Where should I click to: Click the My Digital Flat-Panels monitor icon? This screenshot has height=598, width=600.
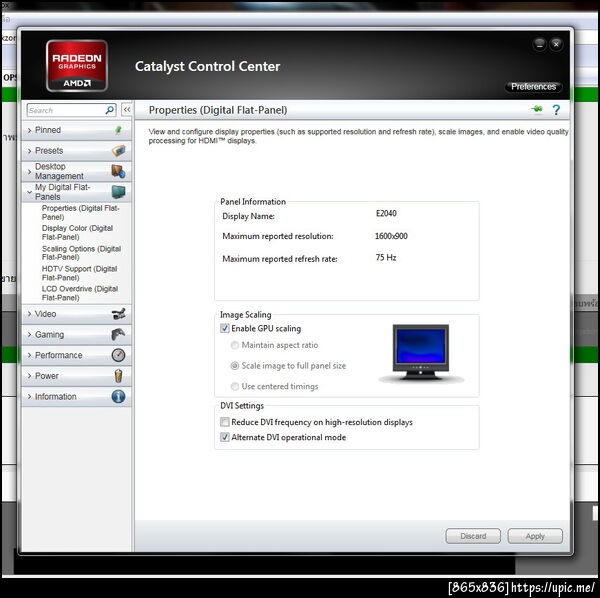point(118,192)
